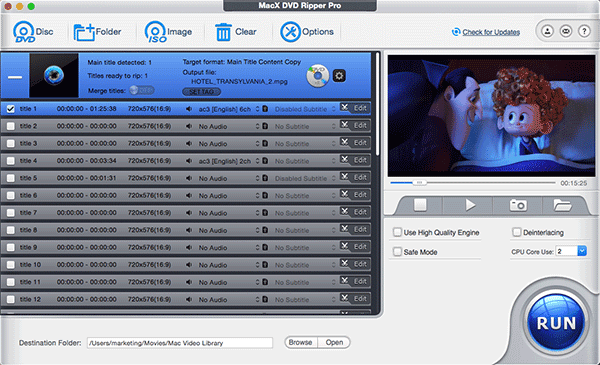Check the title 5 checkbox
Image resolution: width=600 pixels, height=365 pixels.
point(11,178)
